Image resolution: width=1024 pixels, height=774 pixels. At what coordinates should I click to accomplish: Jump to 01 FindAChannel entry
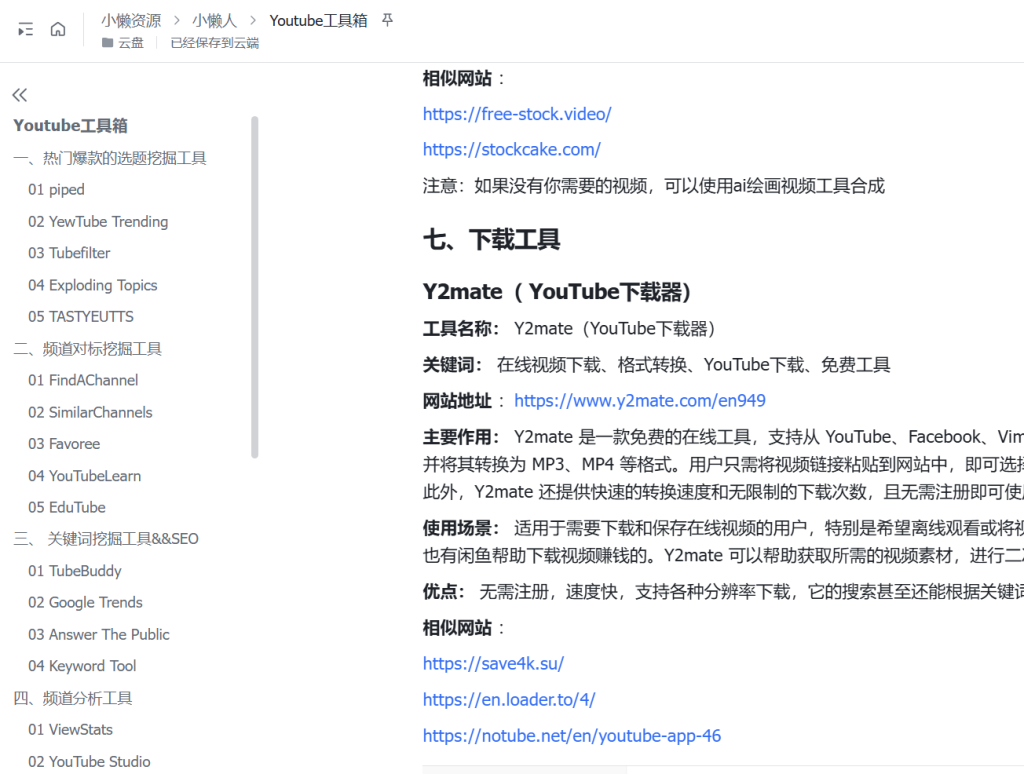coord(83,380)
